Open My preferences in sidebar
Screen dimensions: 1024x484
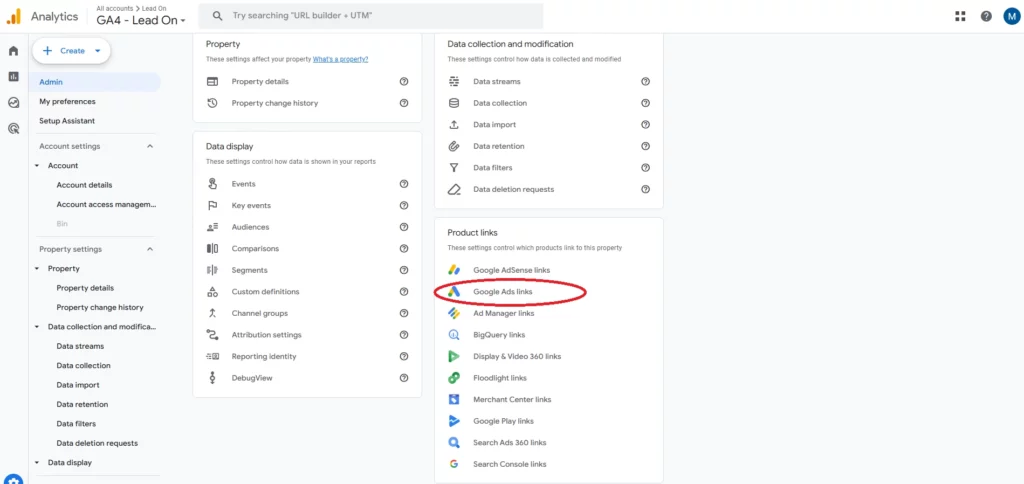pos(67,101)
